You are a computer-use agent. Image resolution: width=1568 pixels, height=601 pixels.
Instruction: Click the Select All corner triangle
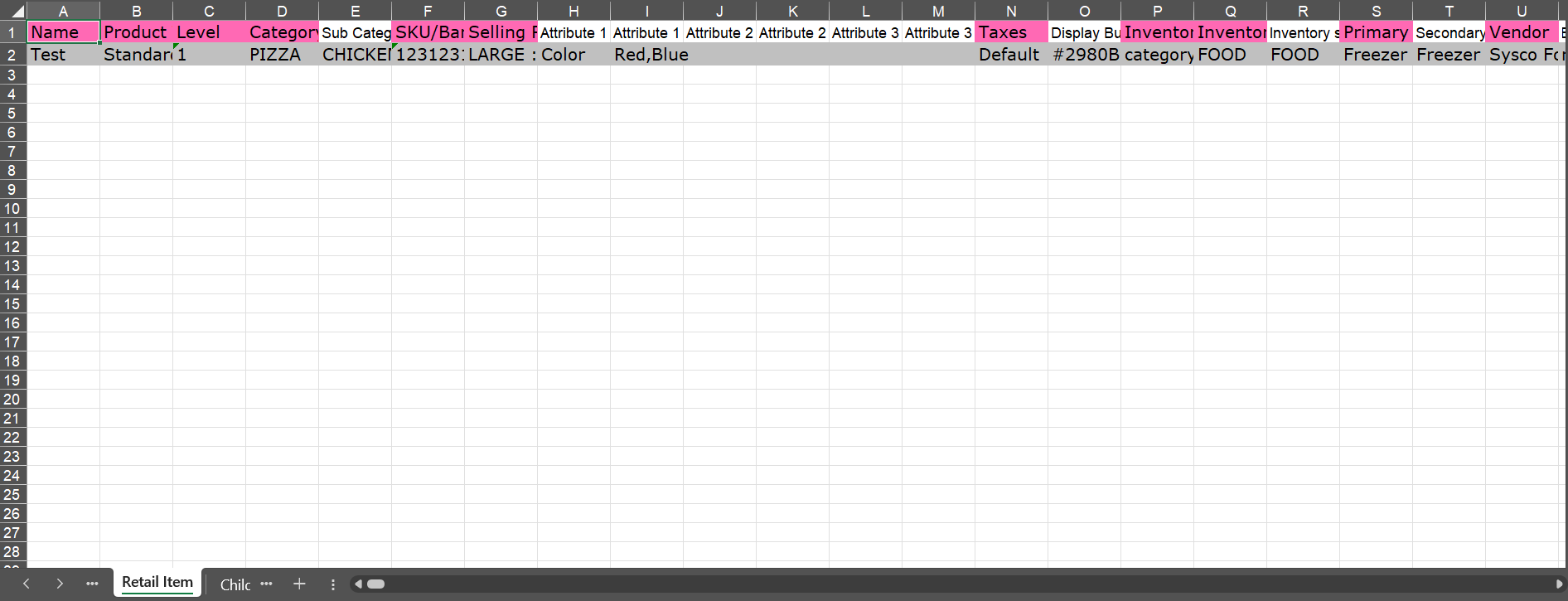click(x=15, y=11)
